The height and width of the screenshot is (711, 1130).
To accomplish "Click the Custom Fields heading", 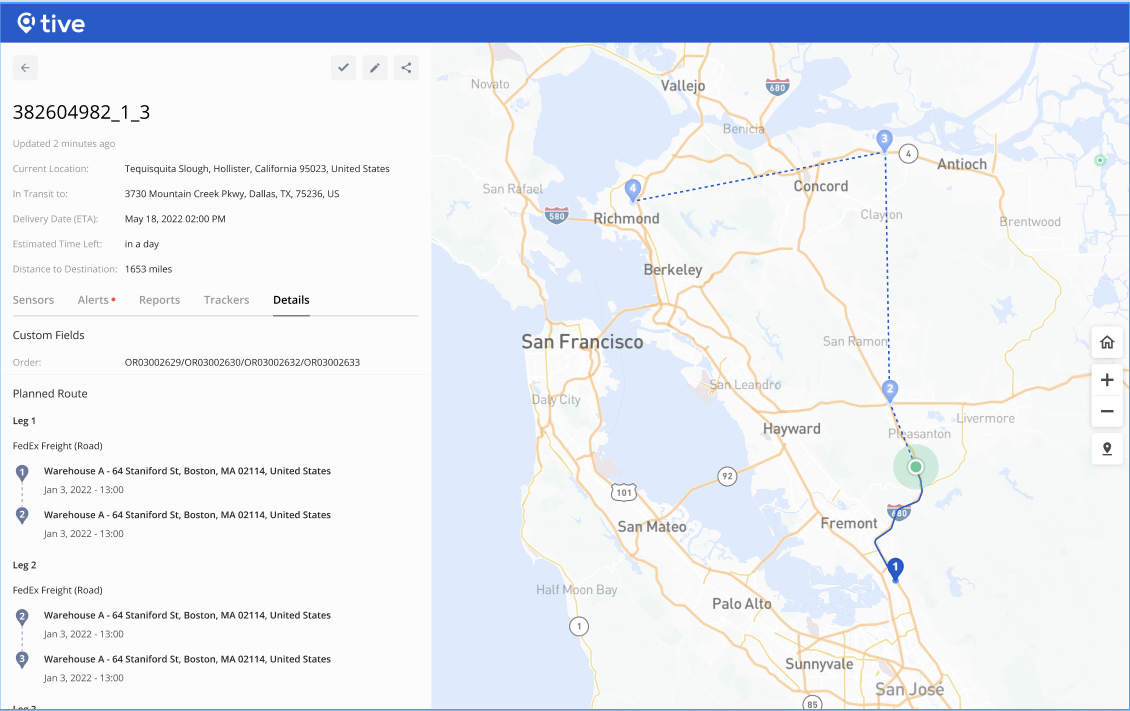I will [48, 335].
